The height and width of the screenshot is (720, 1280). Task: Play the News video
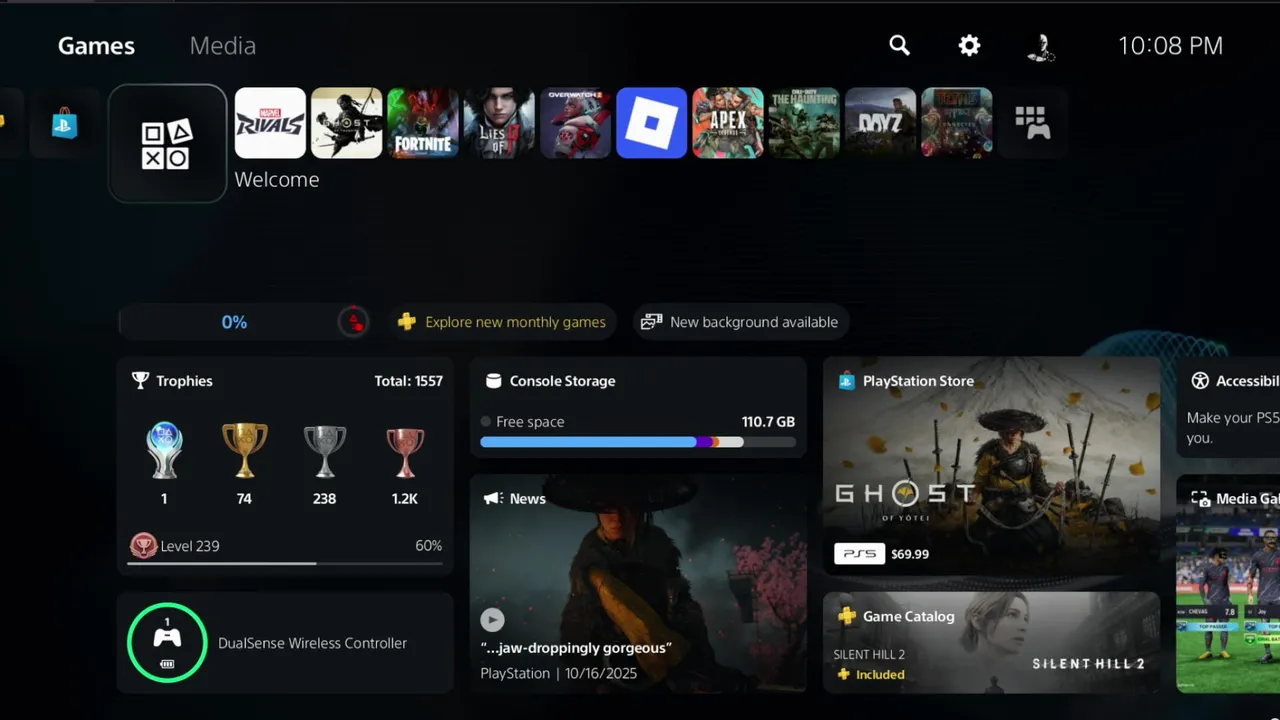click(x=492, y=620)
